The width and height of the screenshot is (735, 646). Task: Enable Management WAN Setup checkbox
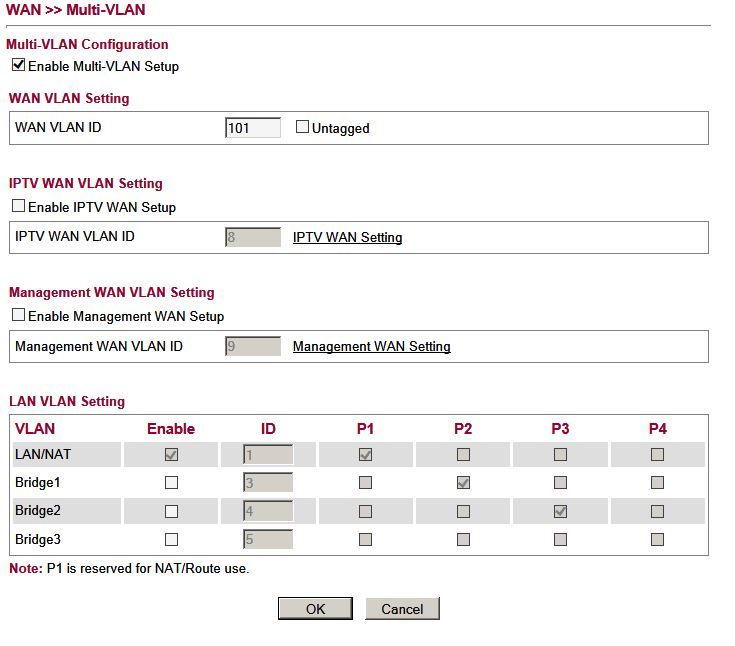(18, 316)
